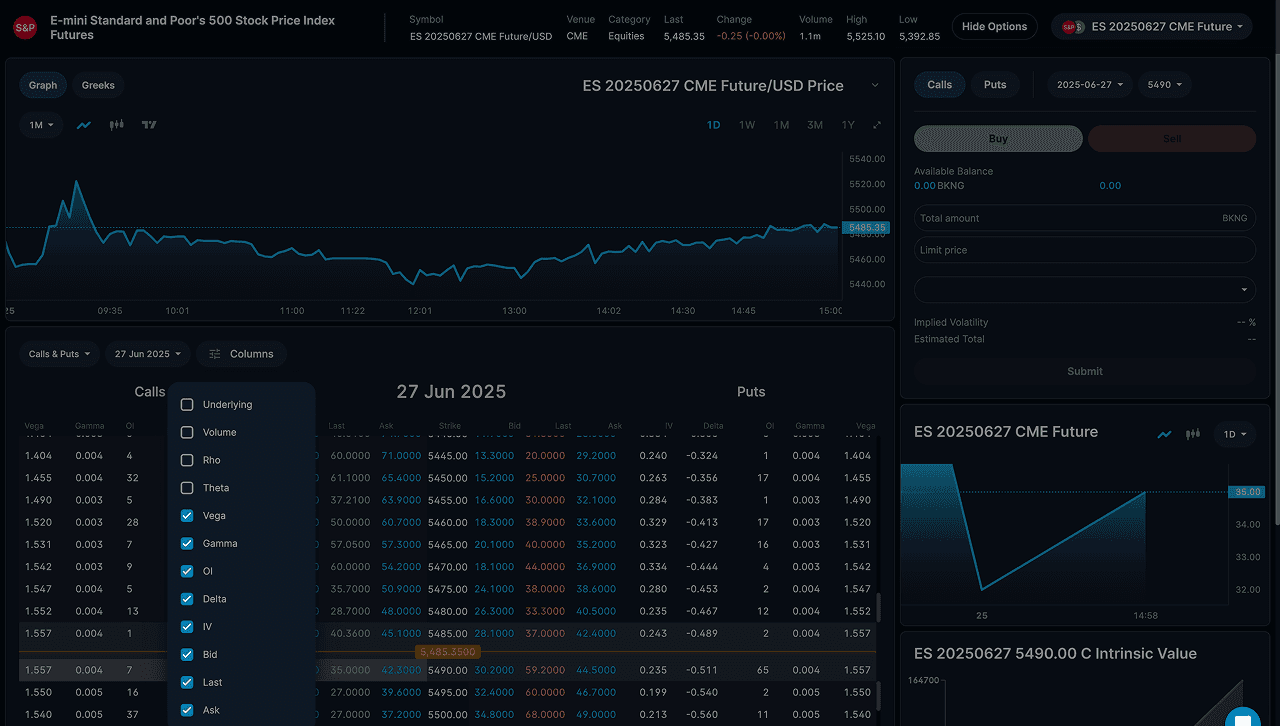The width and height of the screenshot is (1280, 726).
Task: Open TradingView chart icon
Action: click(x=149, y=125)
